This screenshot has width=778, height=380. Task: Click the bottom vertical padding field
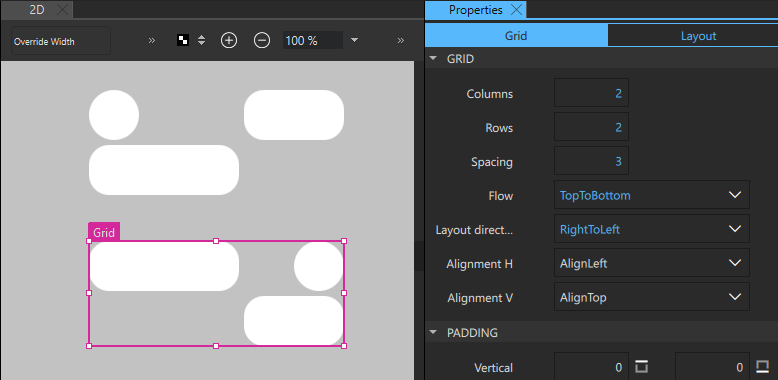pos(713,367)
